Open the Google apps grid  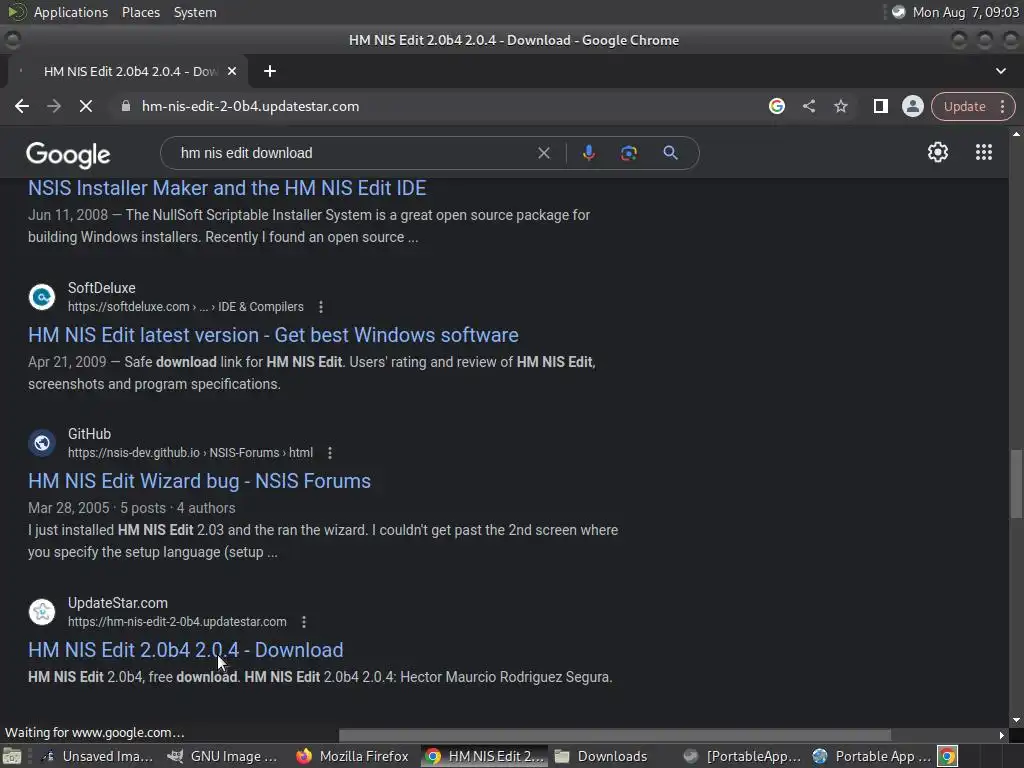tap(984, 152)
